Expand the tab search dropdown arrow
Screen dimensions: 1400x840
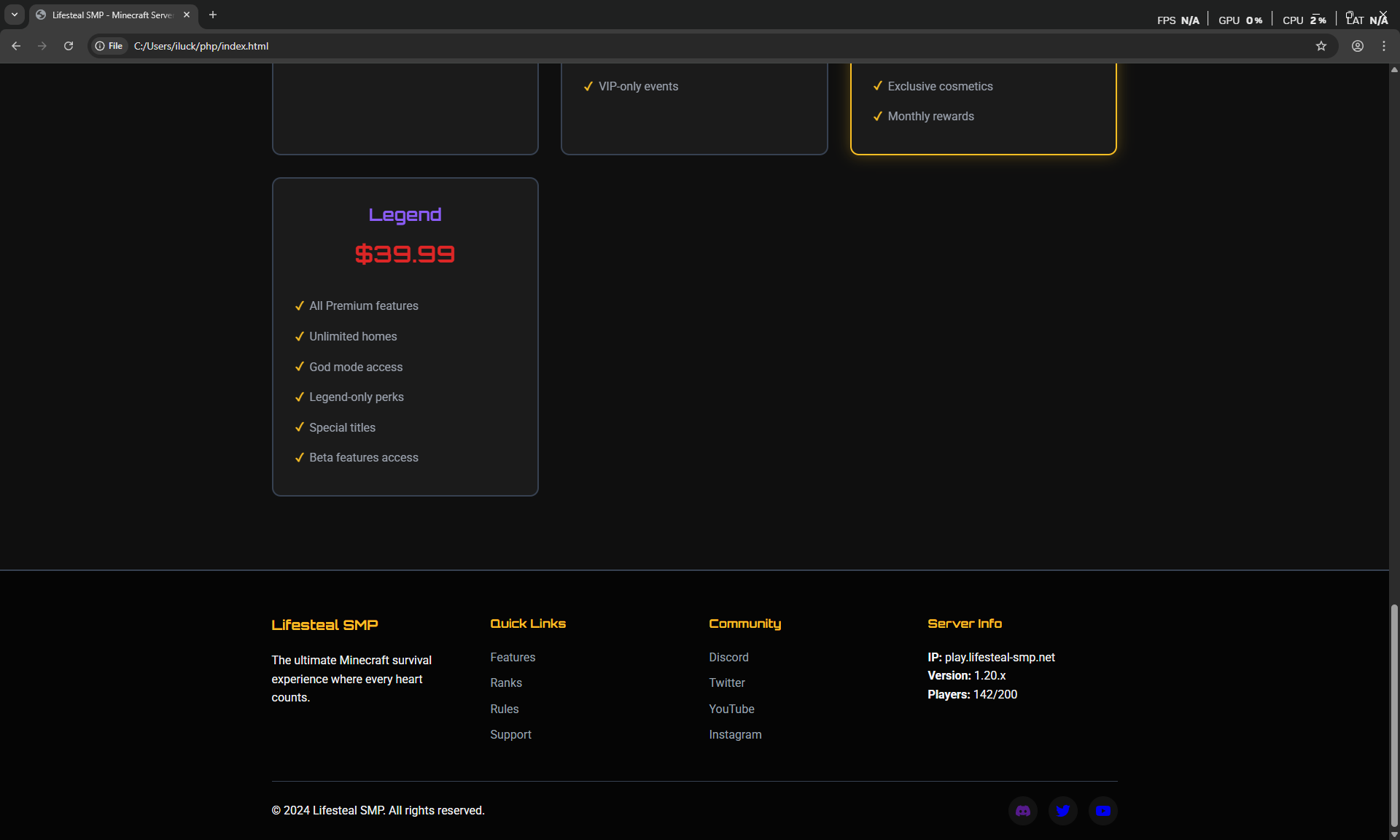point(14,15)
